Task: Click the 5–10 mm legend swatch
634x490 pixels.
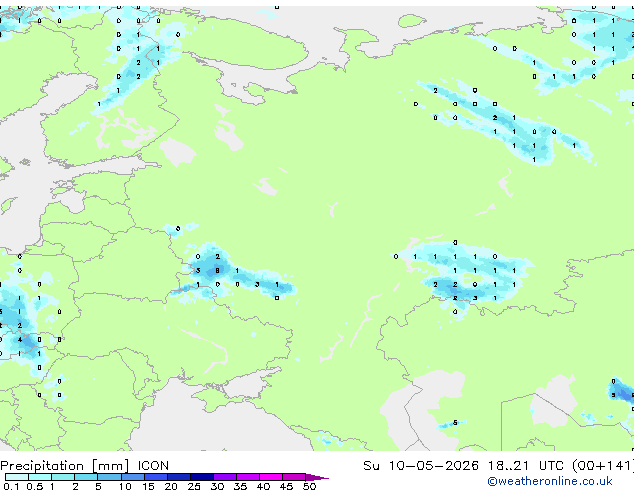Action: click(109, 477)
